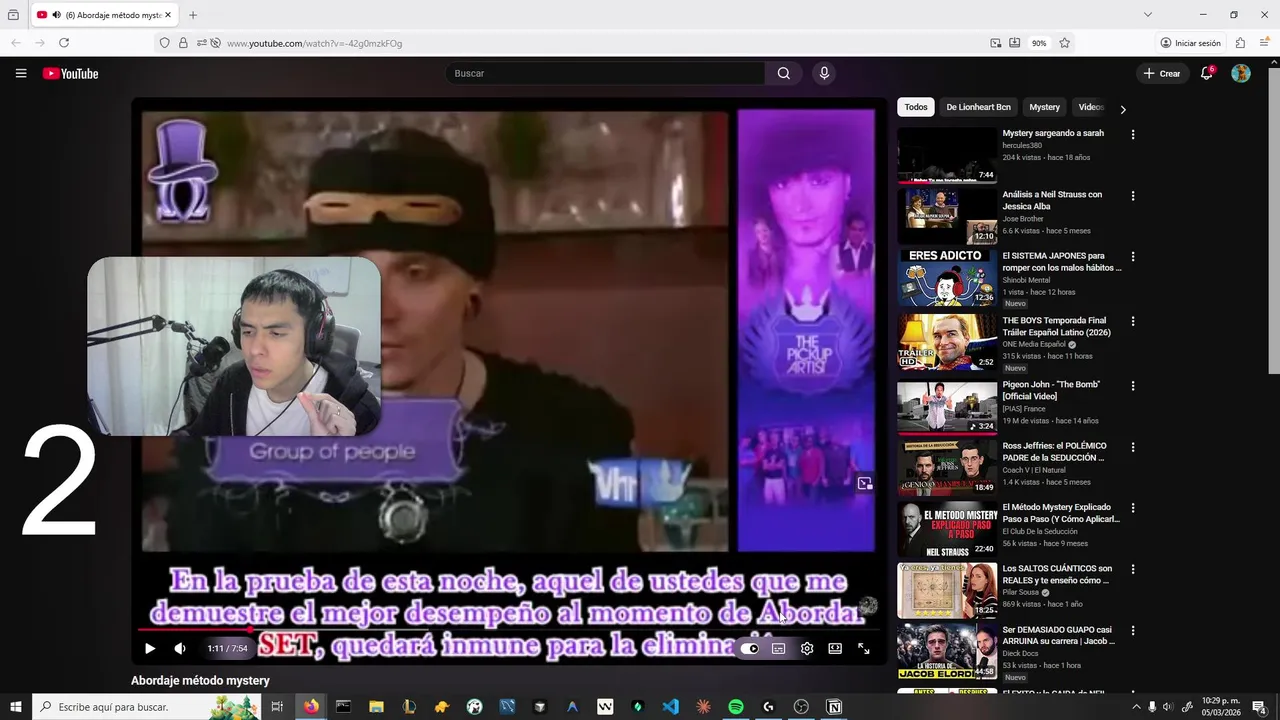The image size is (1280, 720).
Task: Open File Explorer from the taskbar
Action: pos(376,707)
